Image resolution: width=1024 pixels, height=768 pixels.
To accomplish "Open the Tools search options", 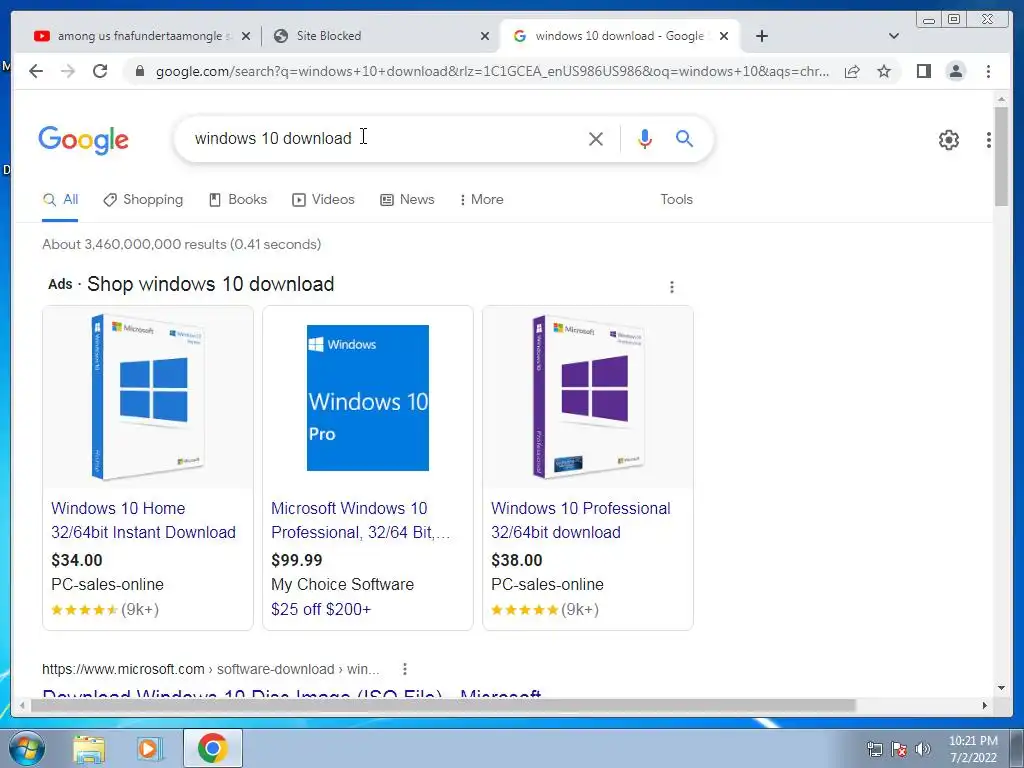I will point(676,199).
